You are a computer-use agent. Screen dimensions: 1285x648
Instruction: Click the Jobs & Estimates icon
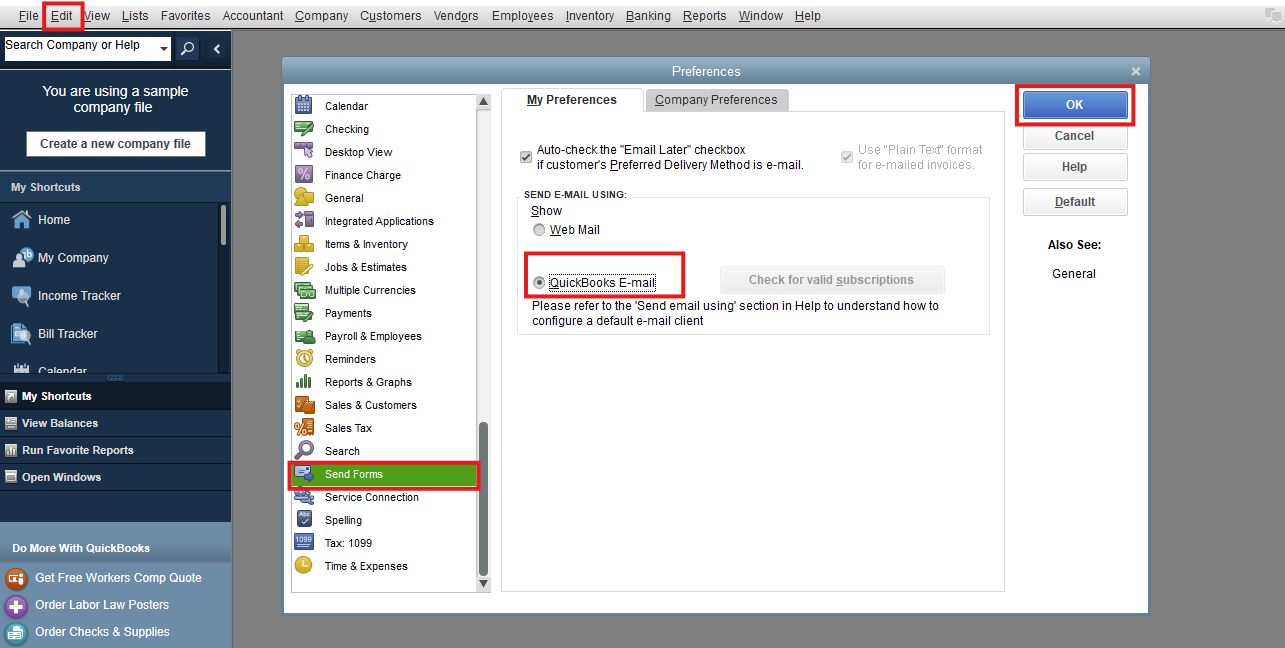point(305,266)
